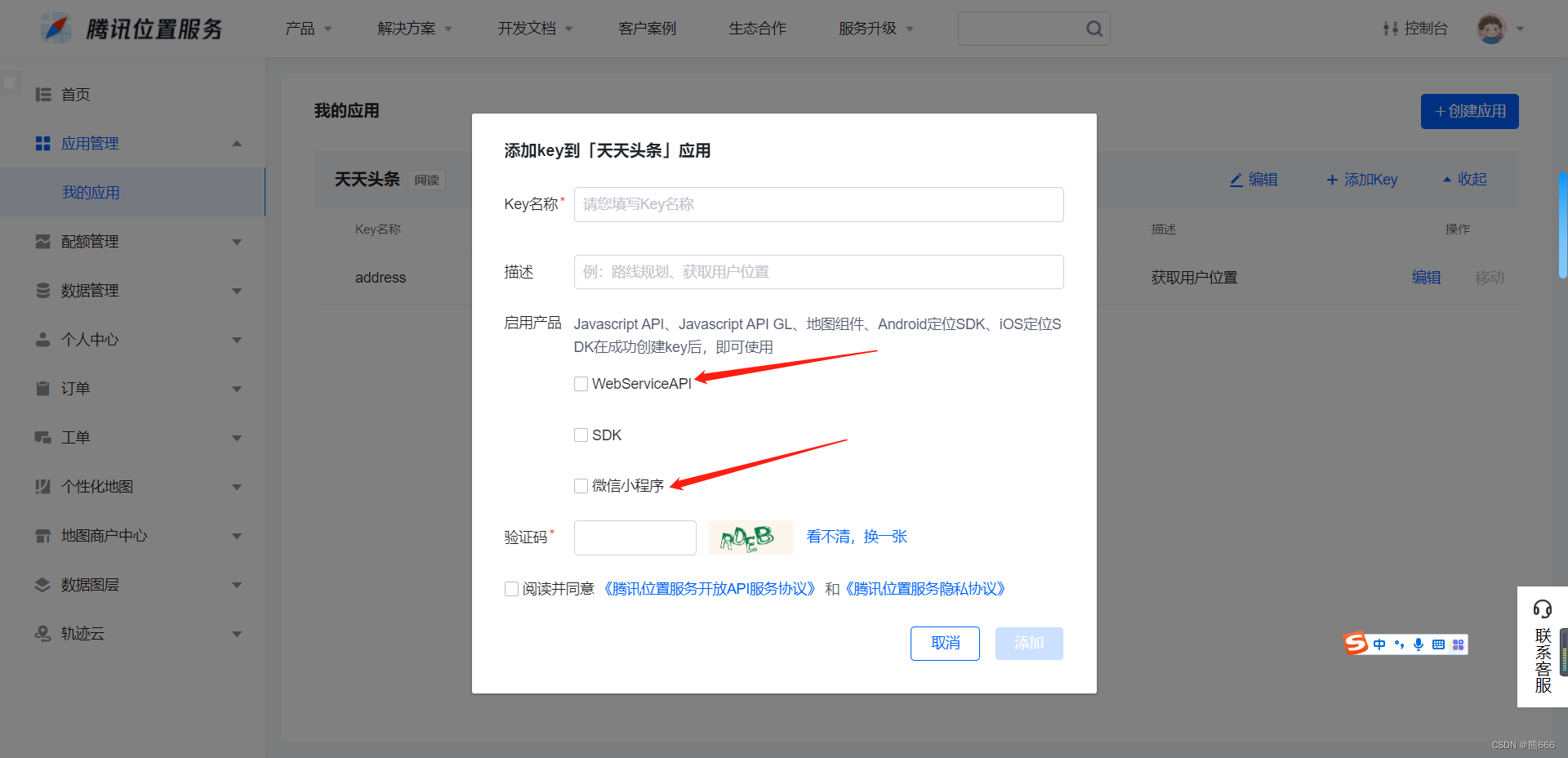Expand the 数据管理 sidebar arrow
The height and width of the screenshot is (758, 1568).
(x=237, y=291)
